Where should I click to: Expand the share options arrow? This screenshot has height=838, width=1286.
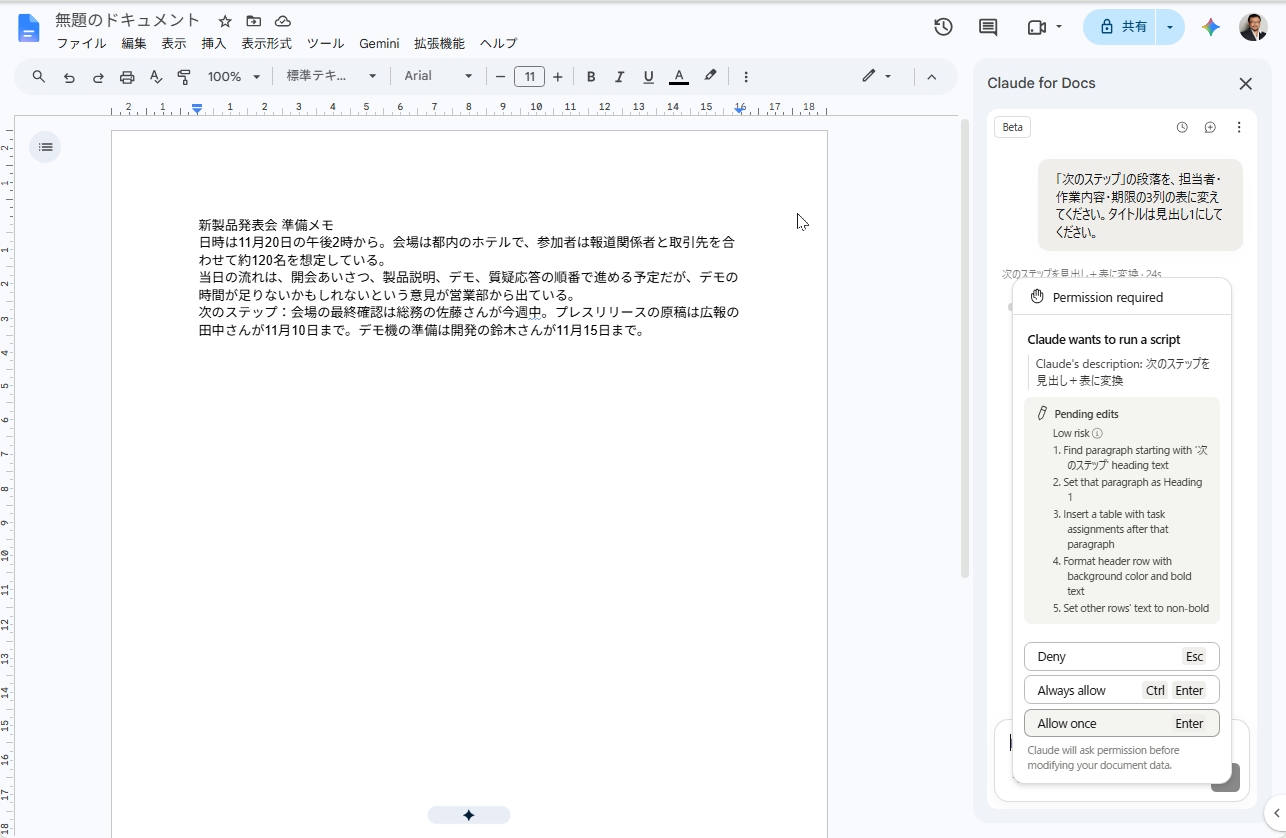click(x=1169, y=27)
